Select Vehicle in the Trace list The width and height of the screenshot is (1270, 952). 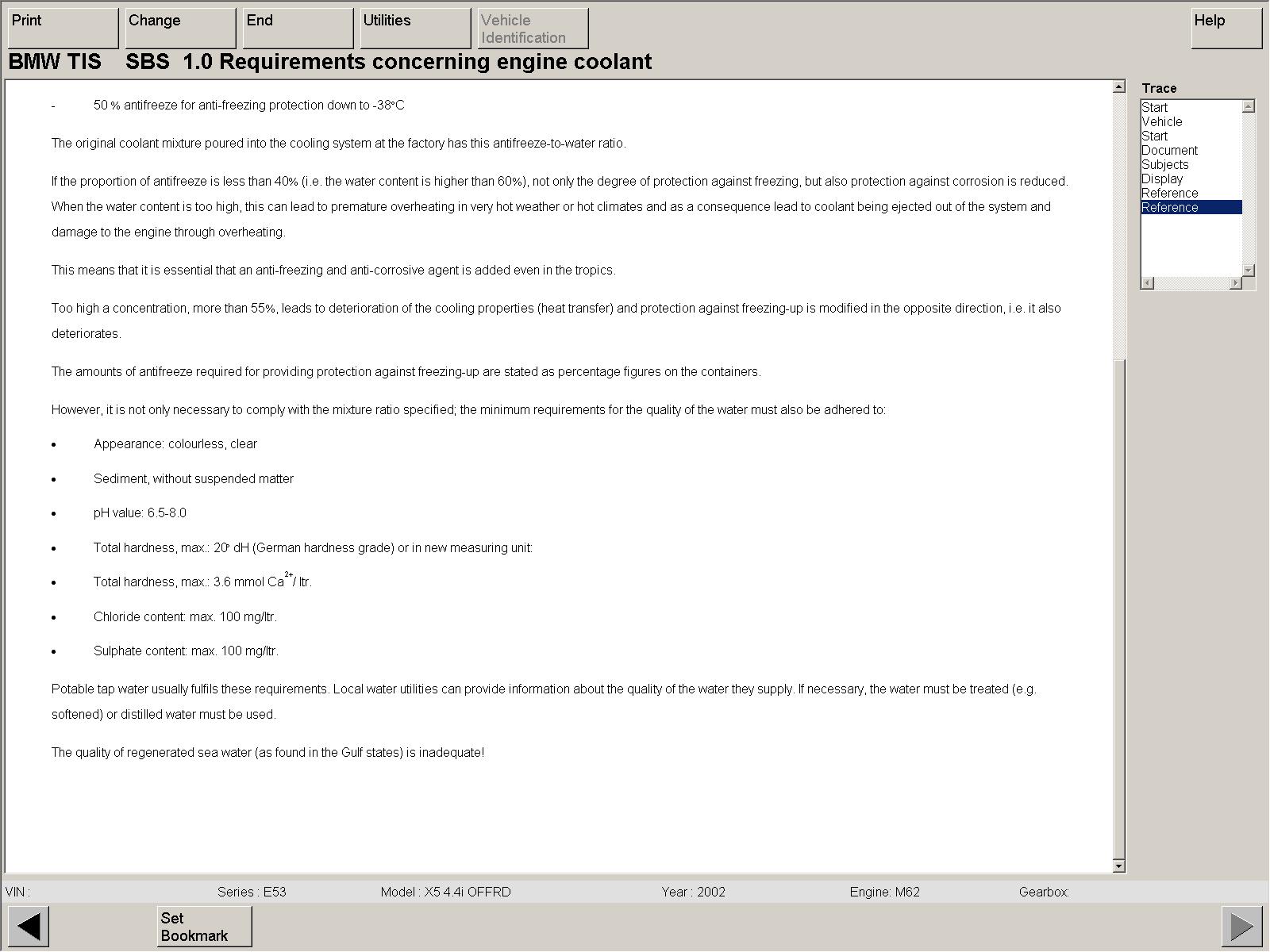pos(1162,121)
